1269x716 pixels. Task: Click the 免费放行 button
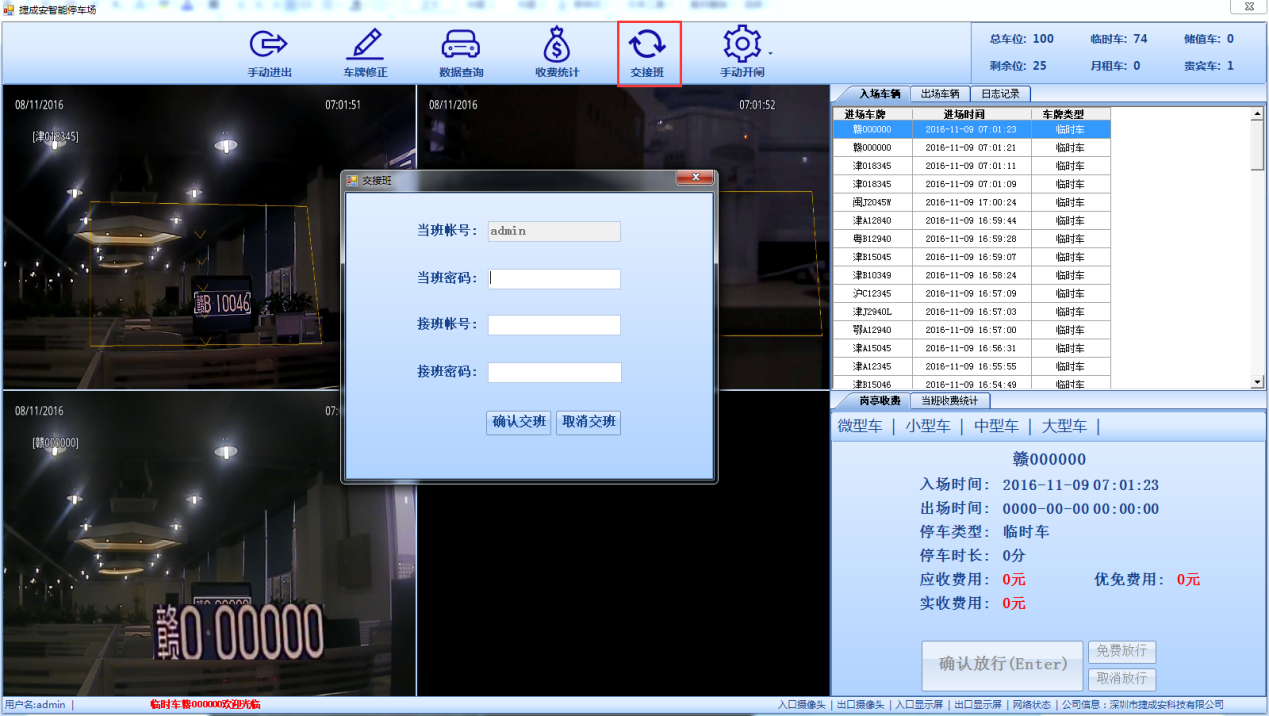tap(1121, 651)
